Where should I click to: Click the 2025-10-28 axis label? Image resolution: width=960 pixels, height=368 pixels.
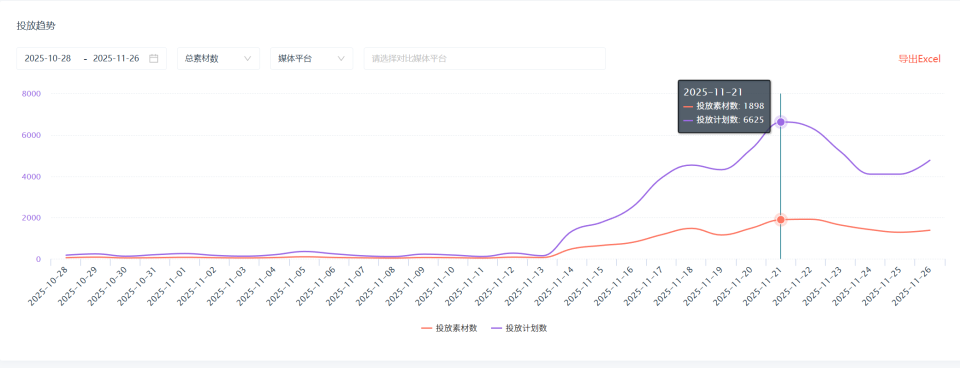[x=47, y=287]
